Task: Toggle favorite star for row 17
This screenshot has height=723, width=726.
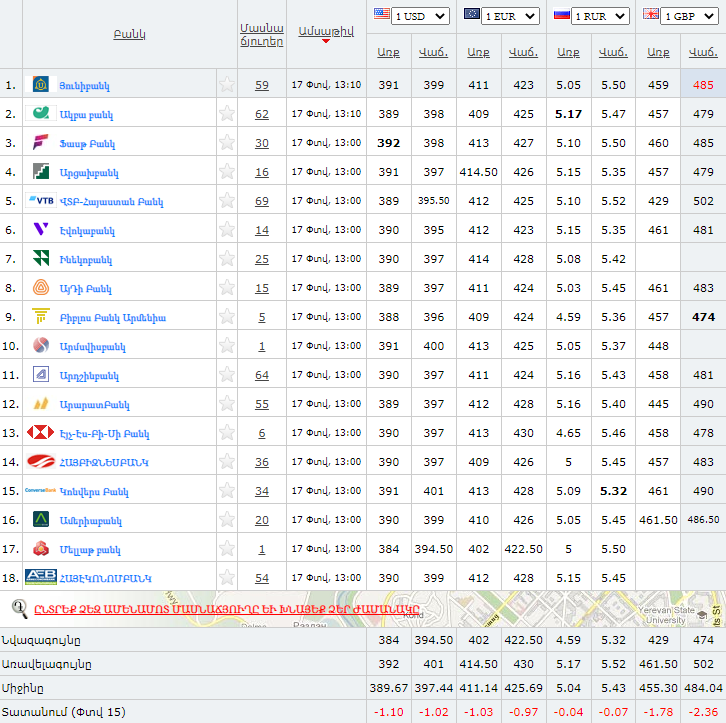Action: 227,548
